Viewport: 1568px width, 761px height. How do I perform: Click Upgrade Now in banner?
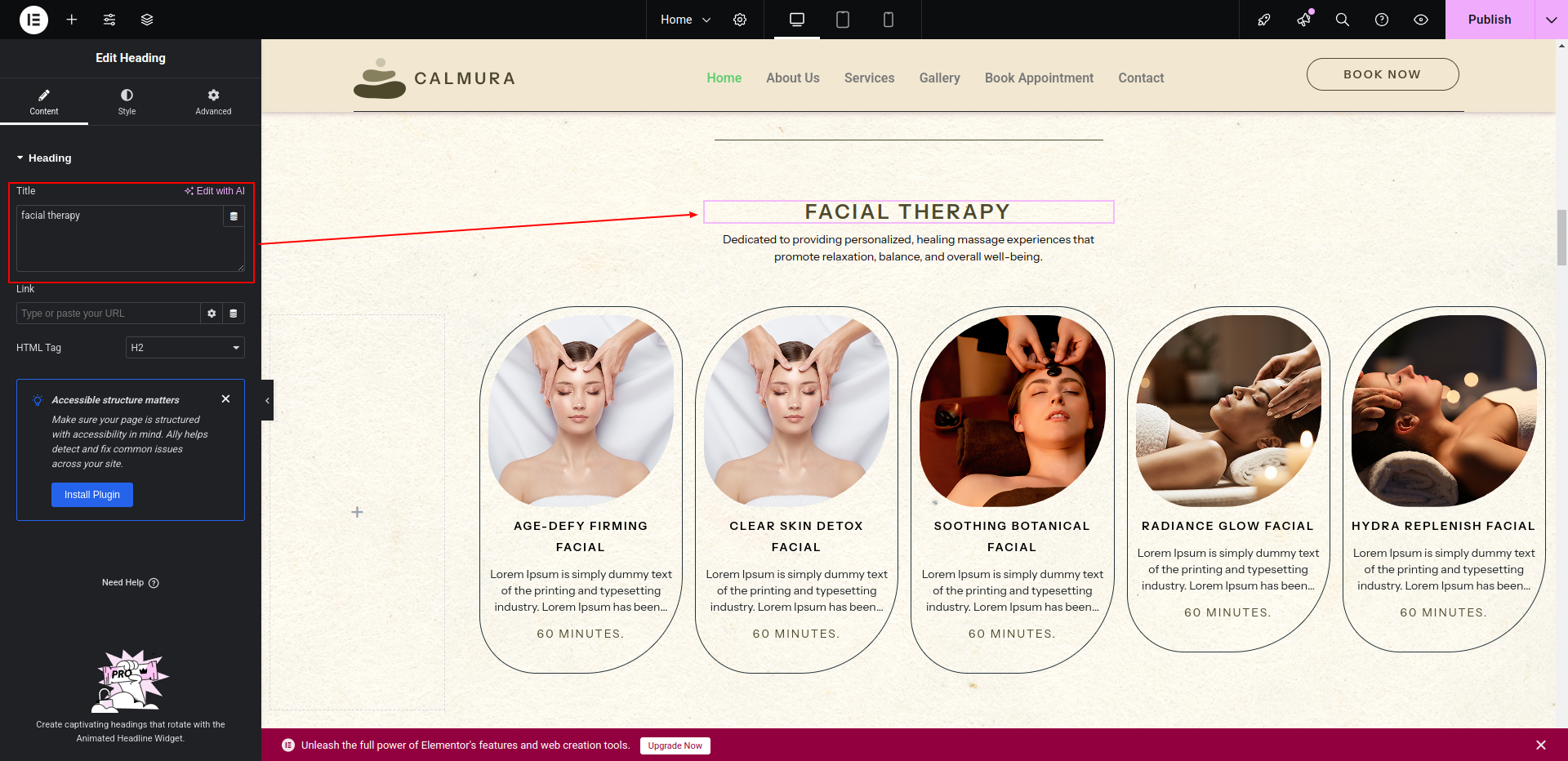[x=675, y=745]
